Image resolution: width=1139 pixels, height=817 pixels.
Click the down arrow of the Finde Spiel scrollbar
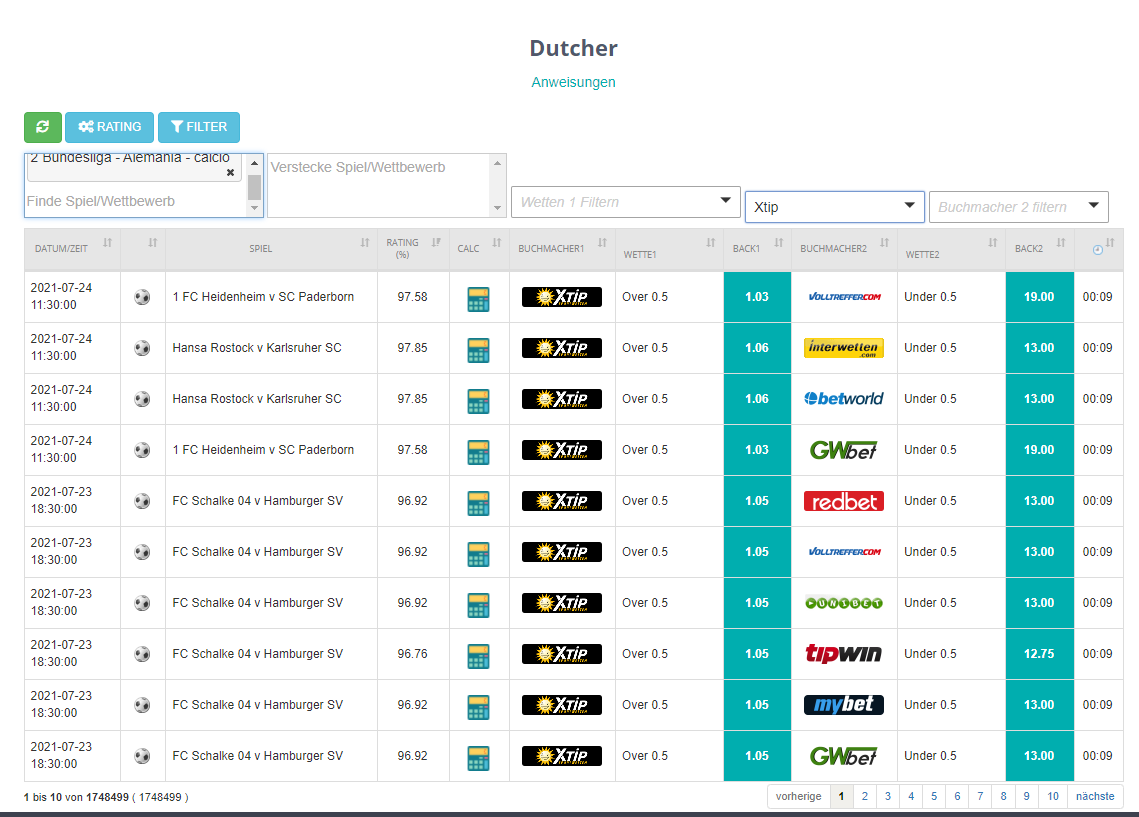[x=254, y=208]
